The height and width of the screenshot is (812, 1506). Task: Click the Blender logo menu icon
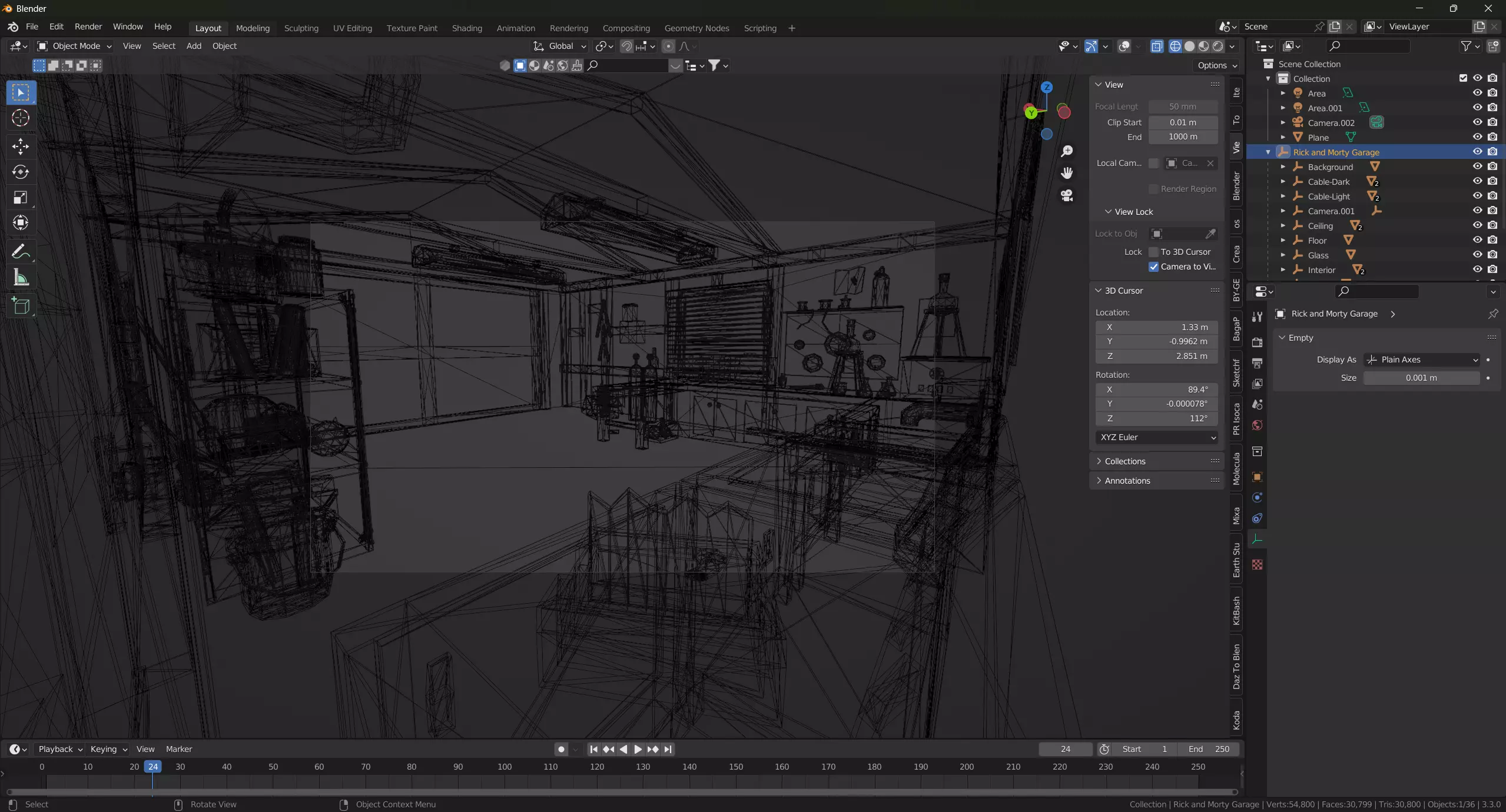(x=13, y=27)
